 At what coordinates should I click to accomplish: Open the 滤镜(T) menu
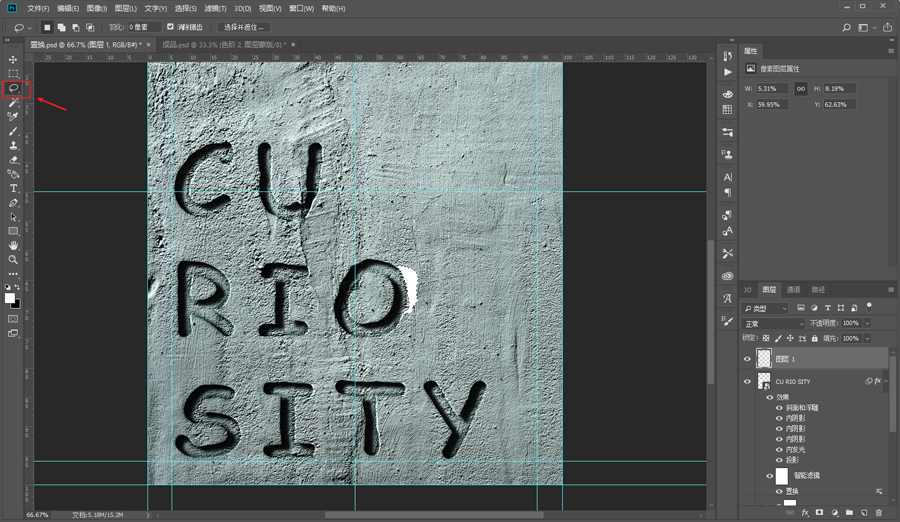click(216, 8)
